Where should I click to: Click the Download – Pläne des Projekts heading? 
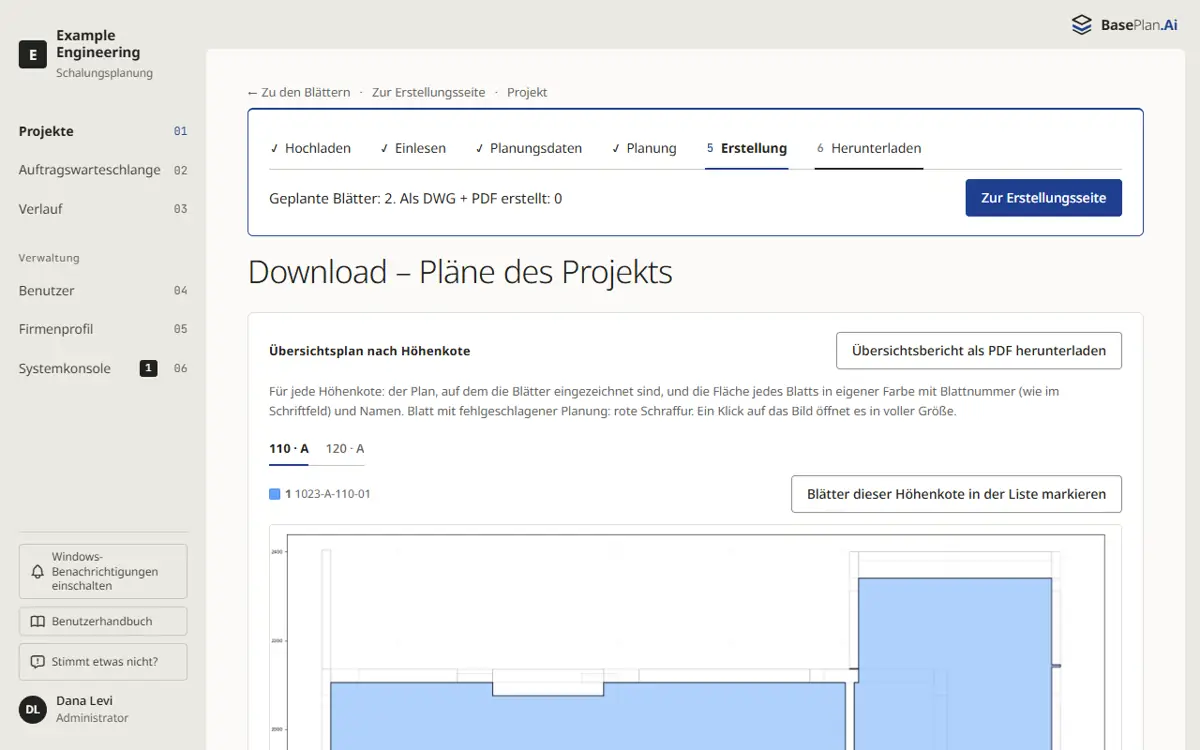pos(460,272)
